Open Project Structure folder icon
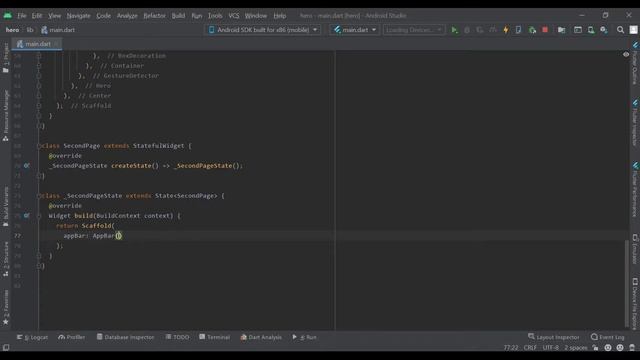The height and width of the screenshot is (360, 640). coord(562,30)
